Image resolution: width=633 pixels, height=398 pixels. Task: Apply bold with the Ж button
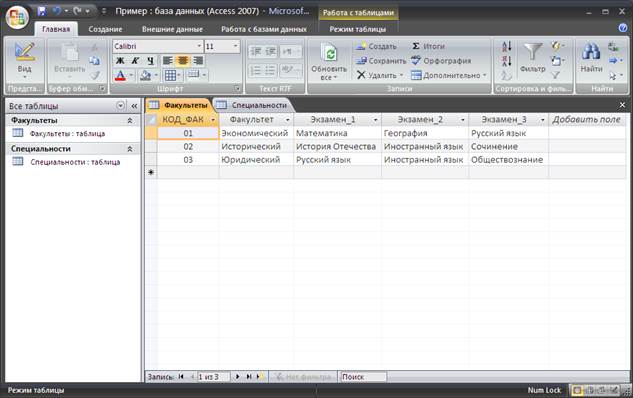click(120, 61)
